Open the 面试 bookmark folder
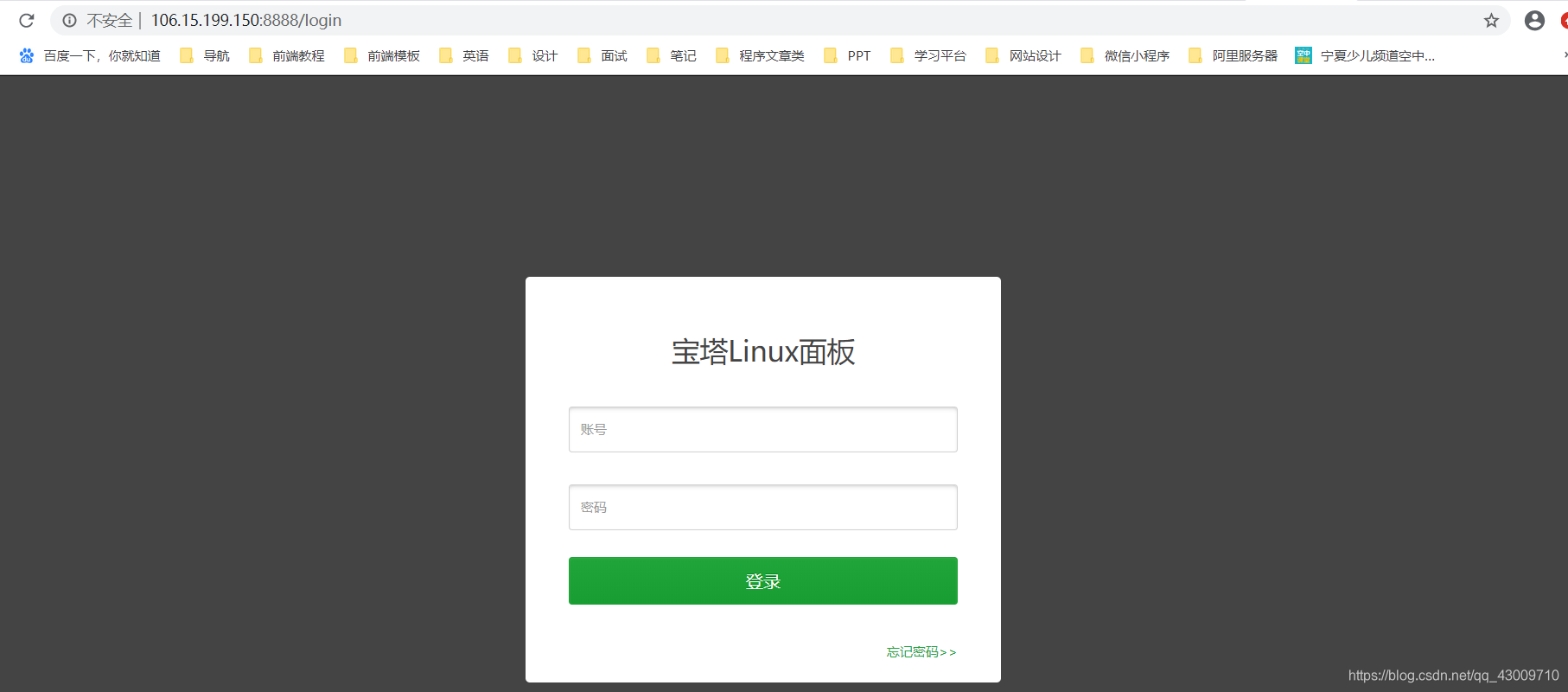This screenshot has width=1568, height=692. 602,55
